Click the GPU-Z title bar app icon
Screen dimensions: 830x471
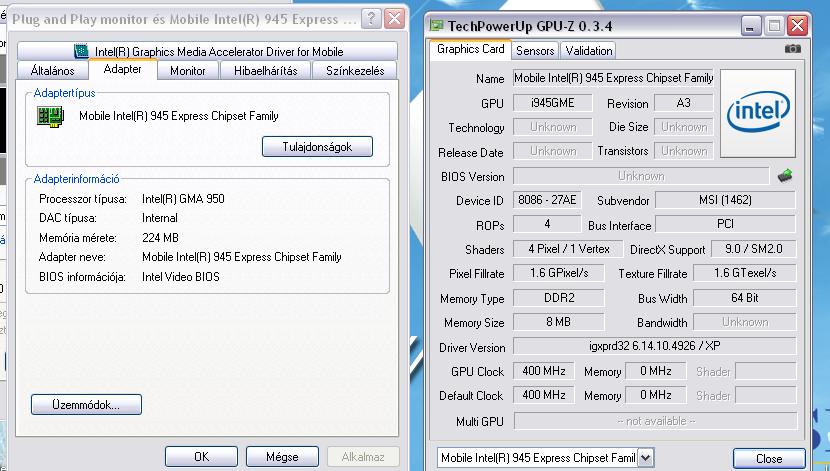click(x=436, y=25)
